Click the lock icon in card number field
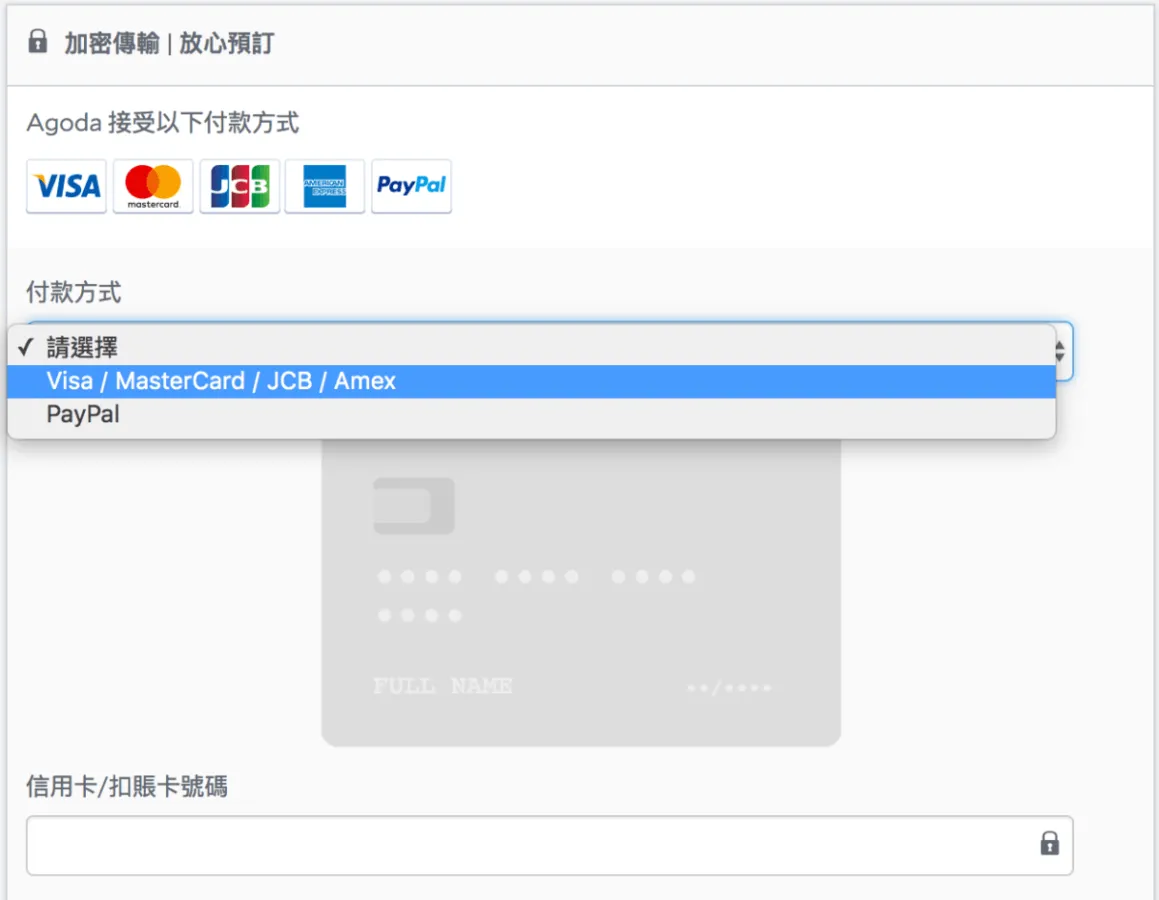 tap(1050, 843)
